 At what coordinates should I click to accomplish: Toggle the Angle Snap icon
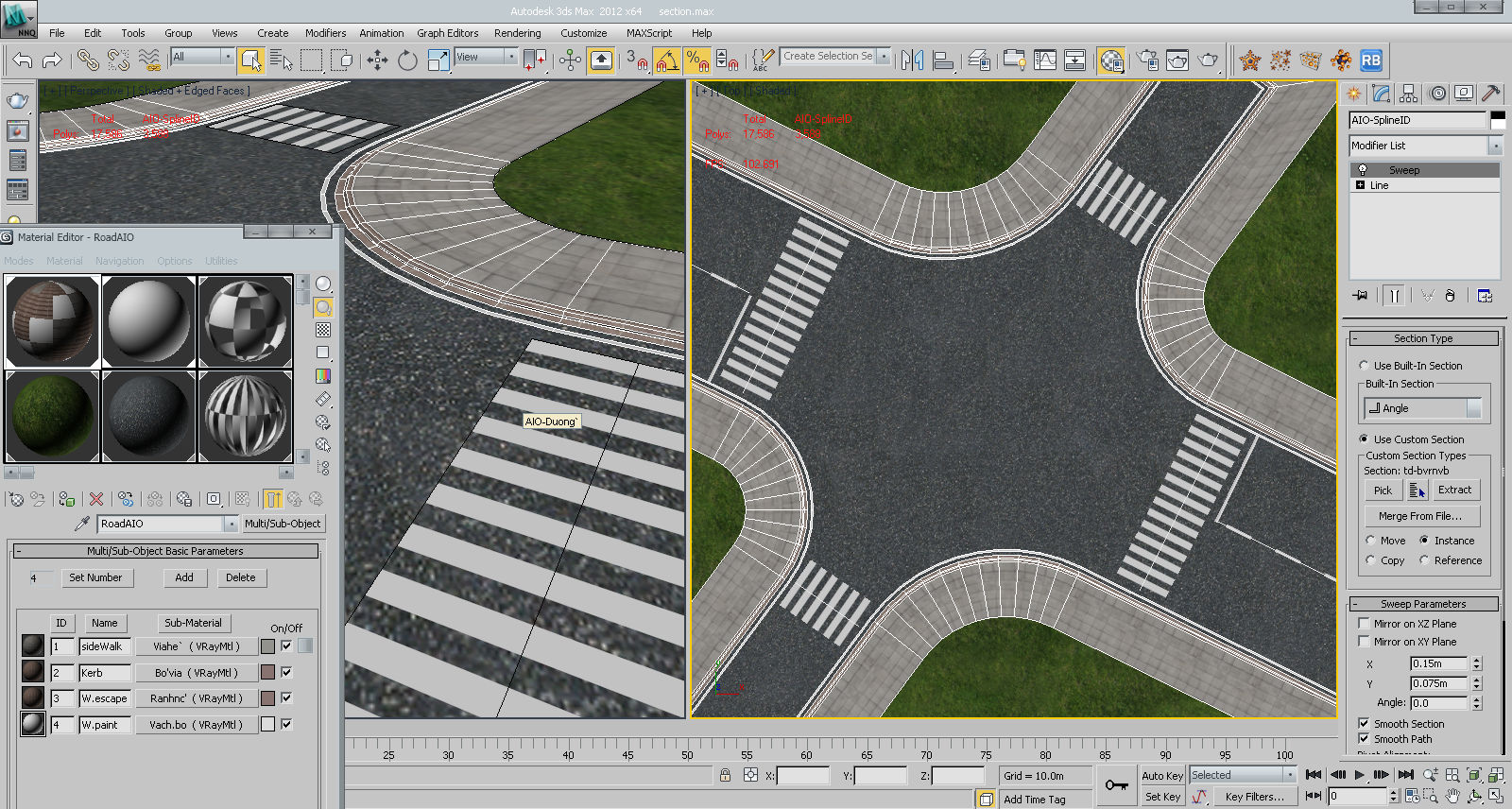pos(666,60)
